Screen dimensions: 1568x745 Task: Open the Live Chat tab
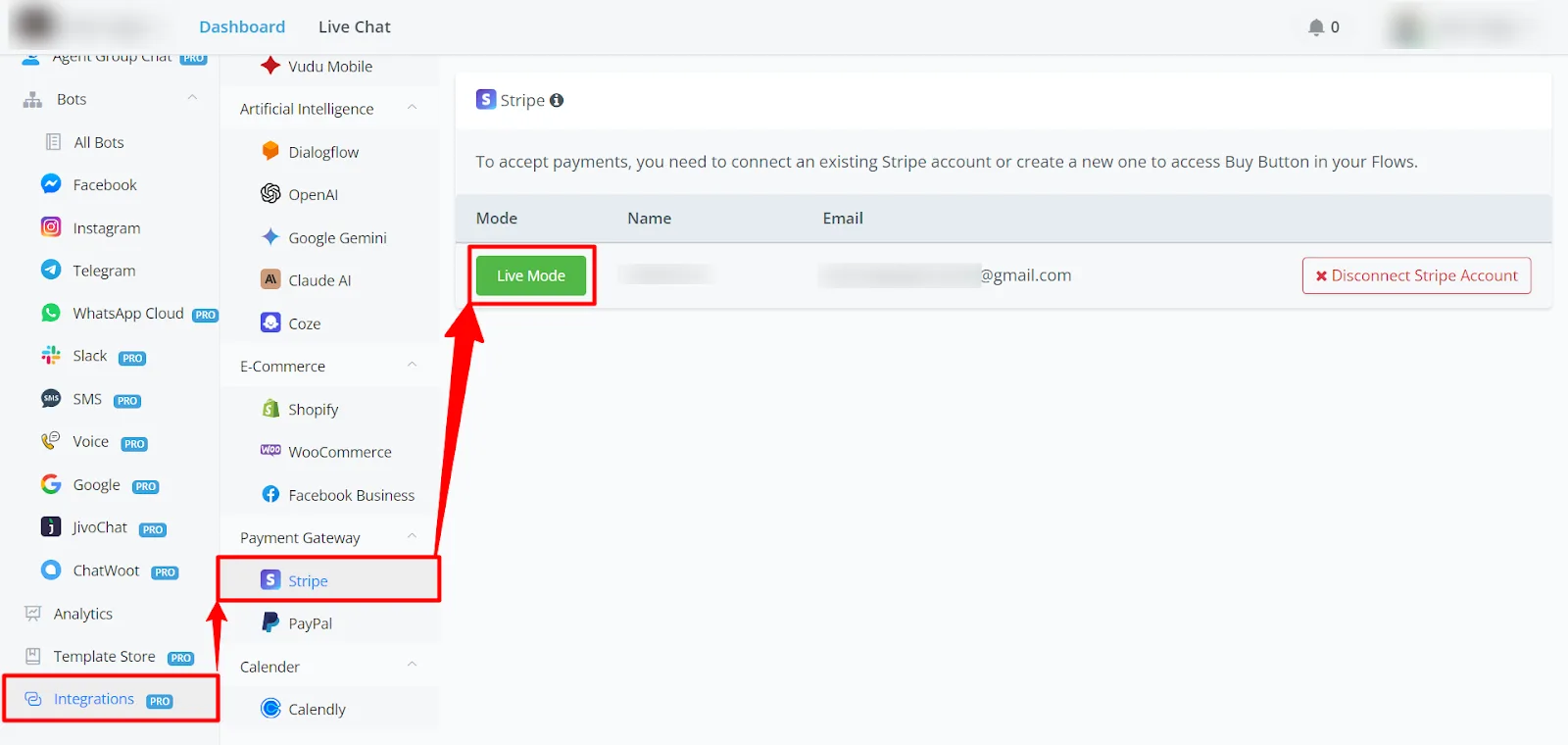[355, 26]
